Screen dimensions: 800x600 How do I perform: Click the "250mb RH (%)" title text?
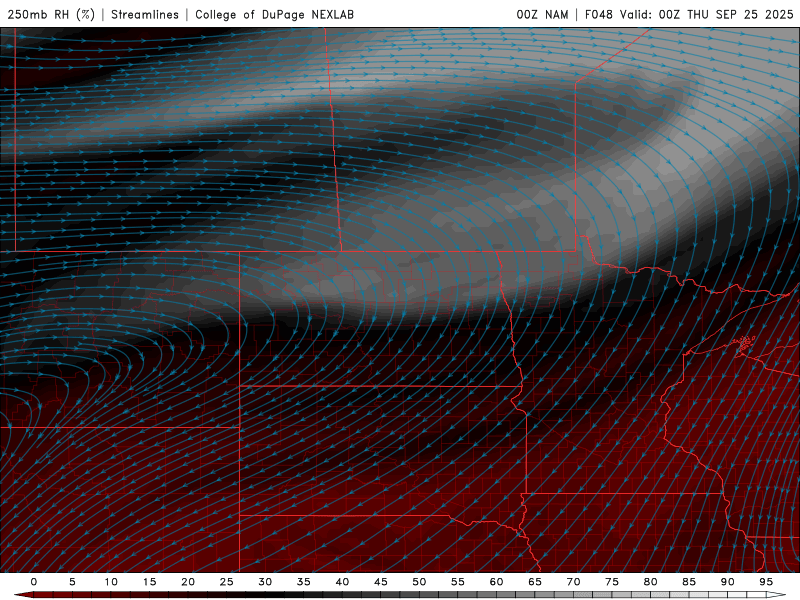(x=51, y=14)
